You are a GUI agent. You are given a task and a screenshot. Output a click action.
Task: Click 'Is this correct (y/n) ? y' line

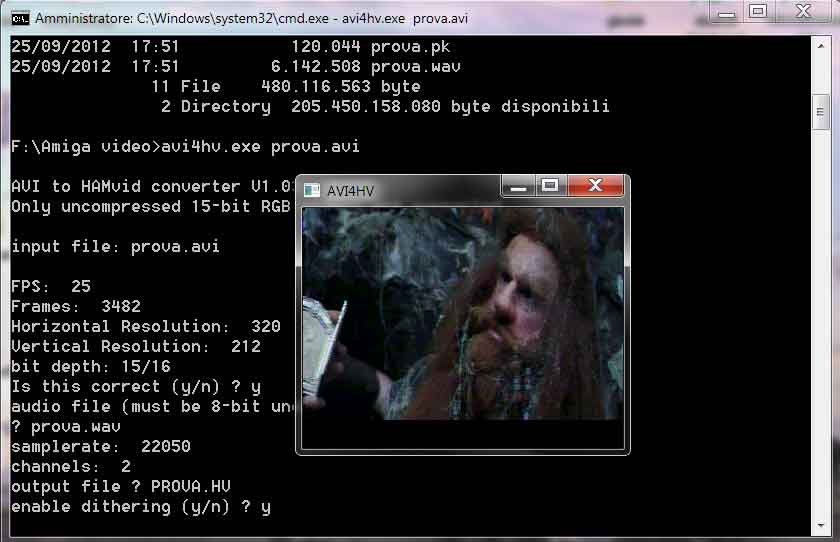(136, 387)
